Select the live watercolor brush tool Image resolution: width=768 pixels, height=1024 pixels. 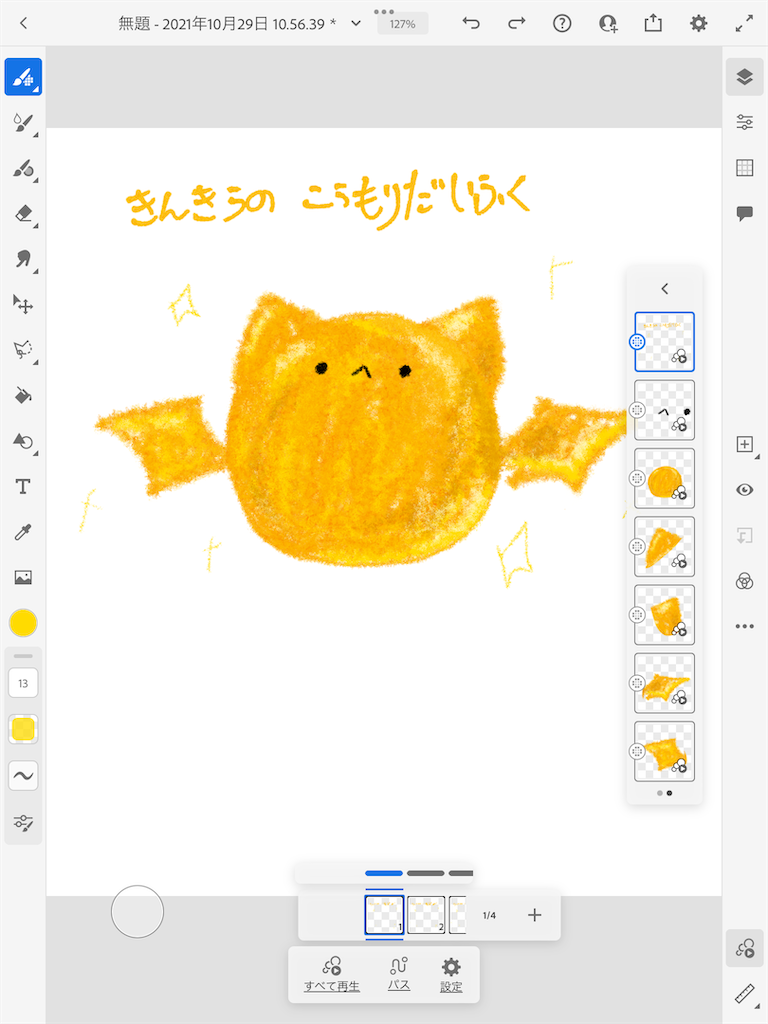click(24, 123)
